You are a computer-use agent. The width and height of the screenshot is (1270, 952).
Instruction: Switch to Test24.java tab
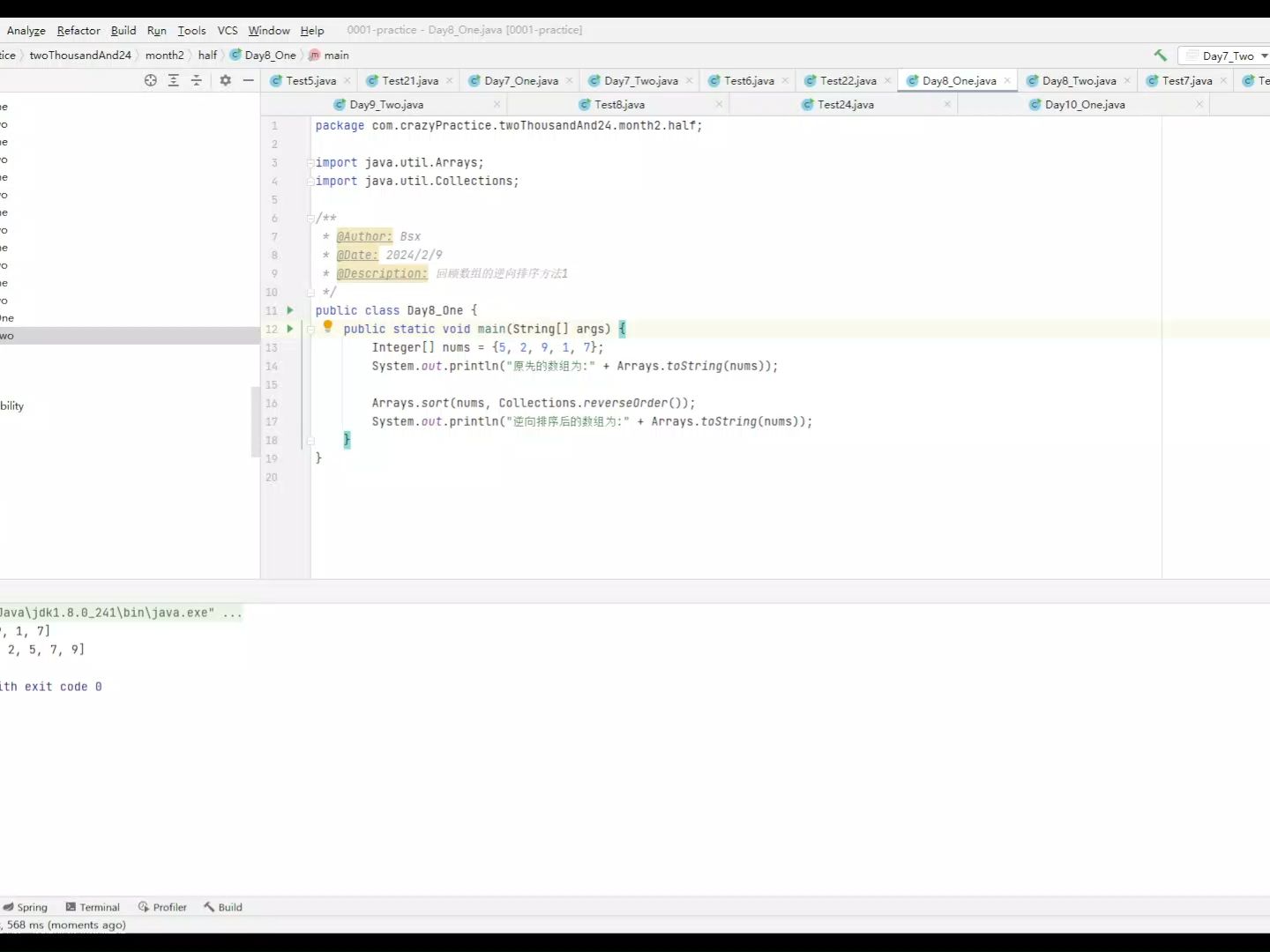(845, 104)
